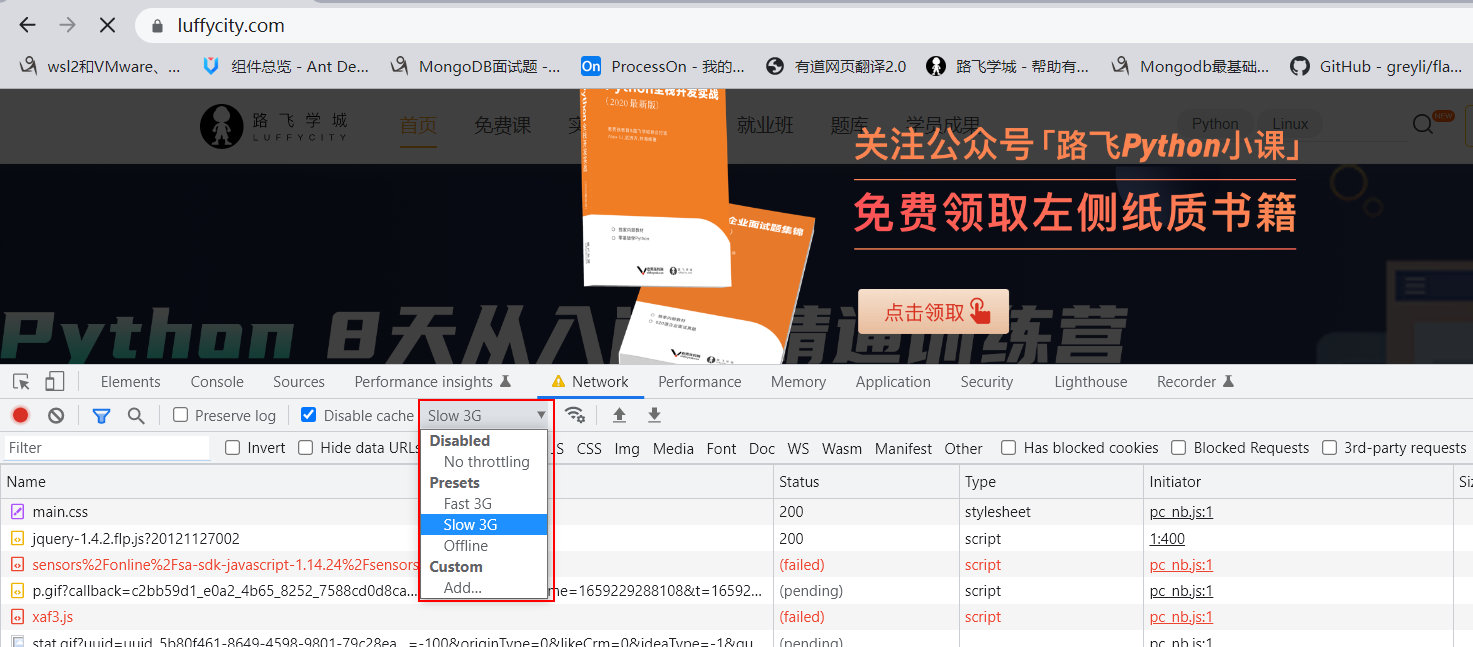The height and width of the screenshot is (647, 1473).
Task: Open the inspect element picker tool
Action: (21, 381)
